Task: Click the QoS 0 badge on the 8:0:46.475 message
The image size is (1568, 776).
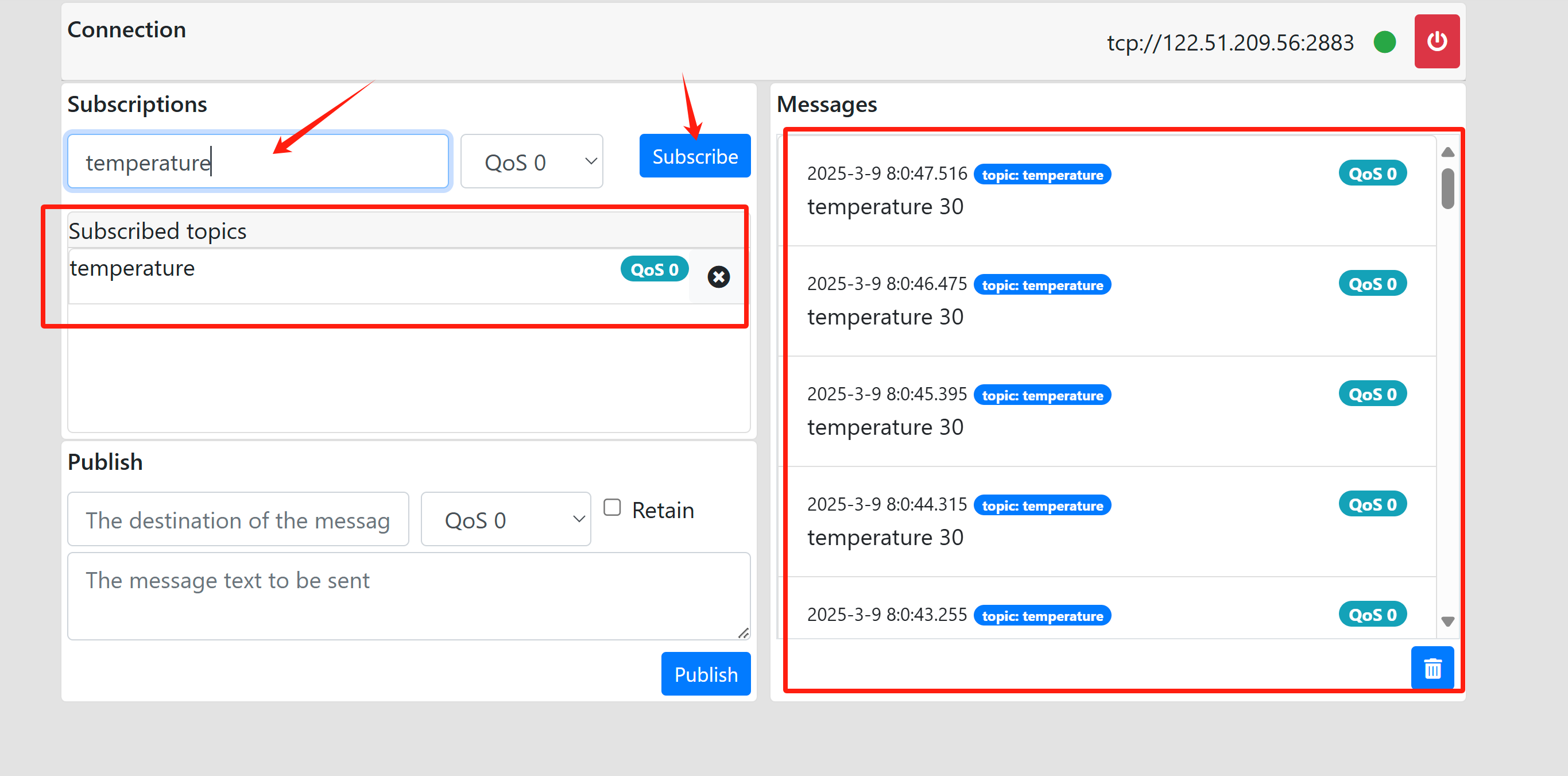Action: click(1373, 284)
